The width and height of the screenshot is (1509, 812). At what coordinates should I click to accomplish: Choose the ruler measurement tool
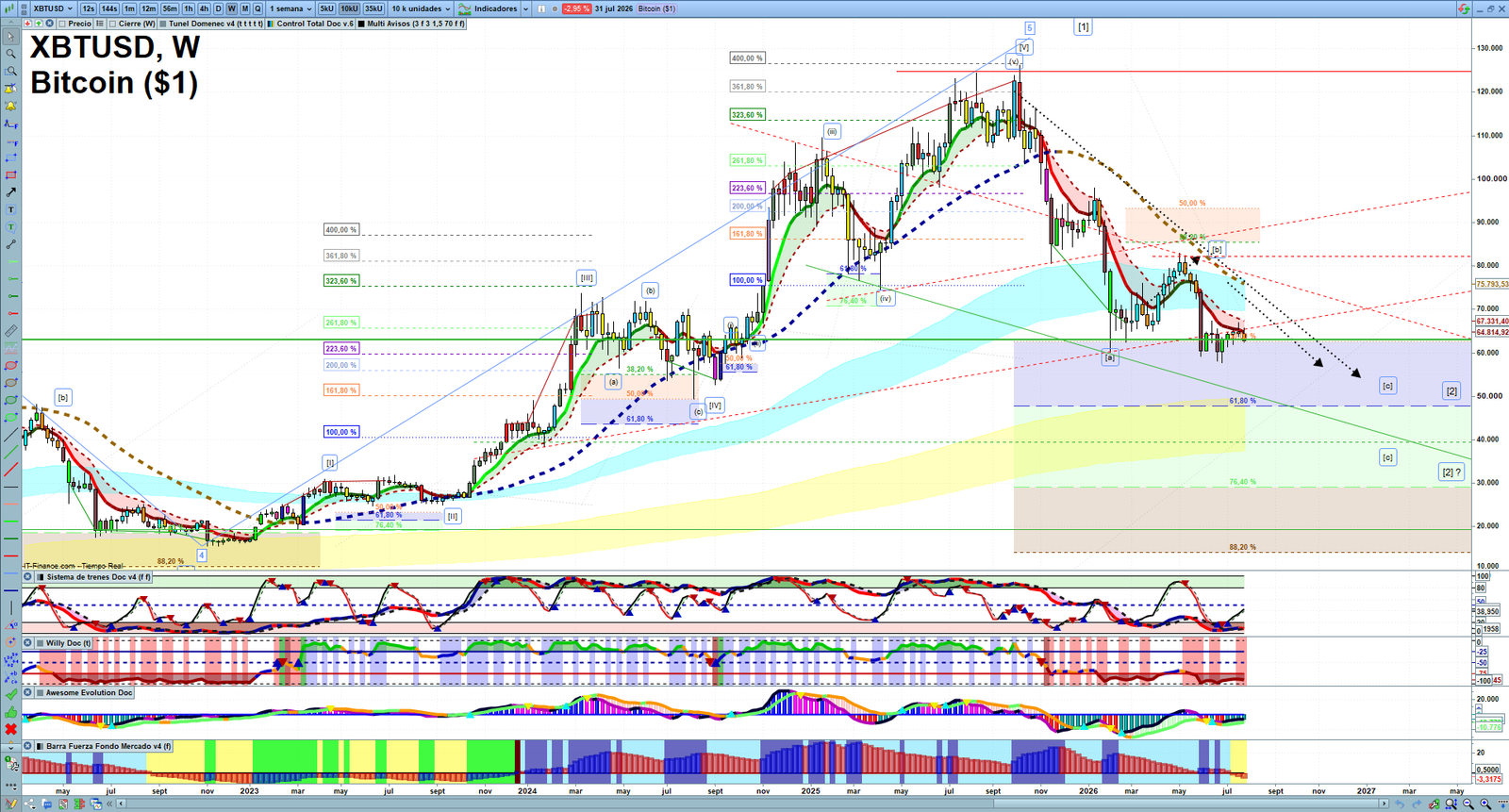(11, 331)
